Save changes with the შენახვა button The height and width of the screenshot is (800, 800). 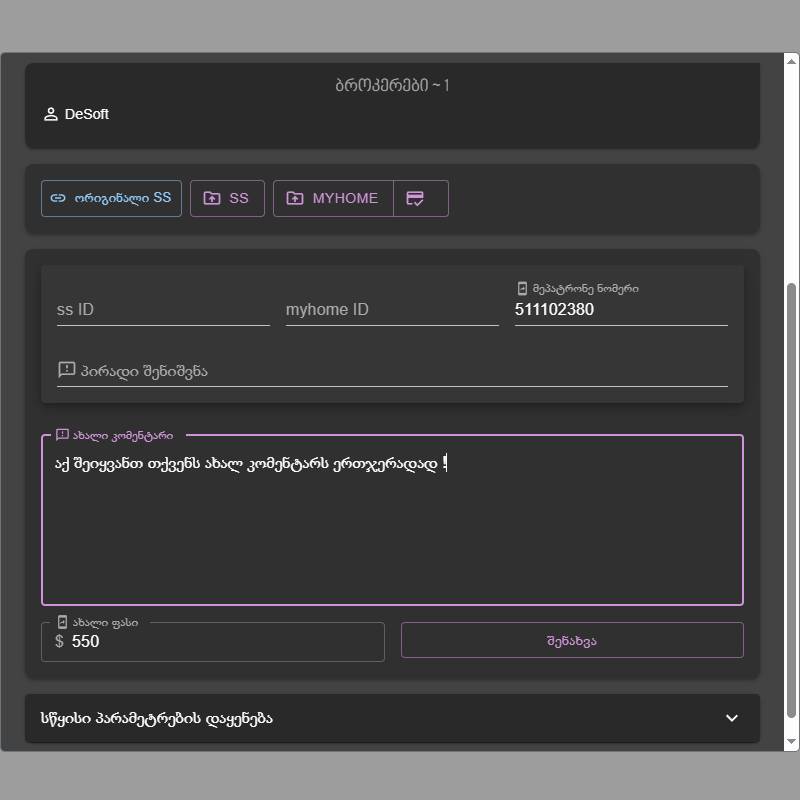point(572,640)
